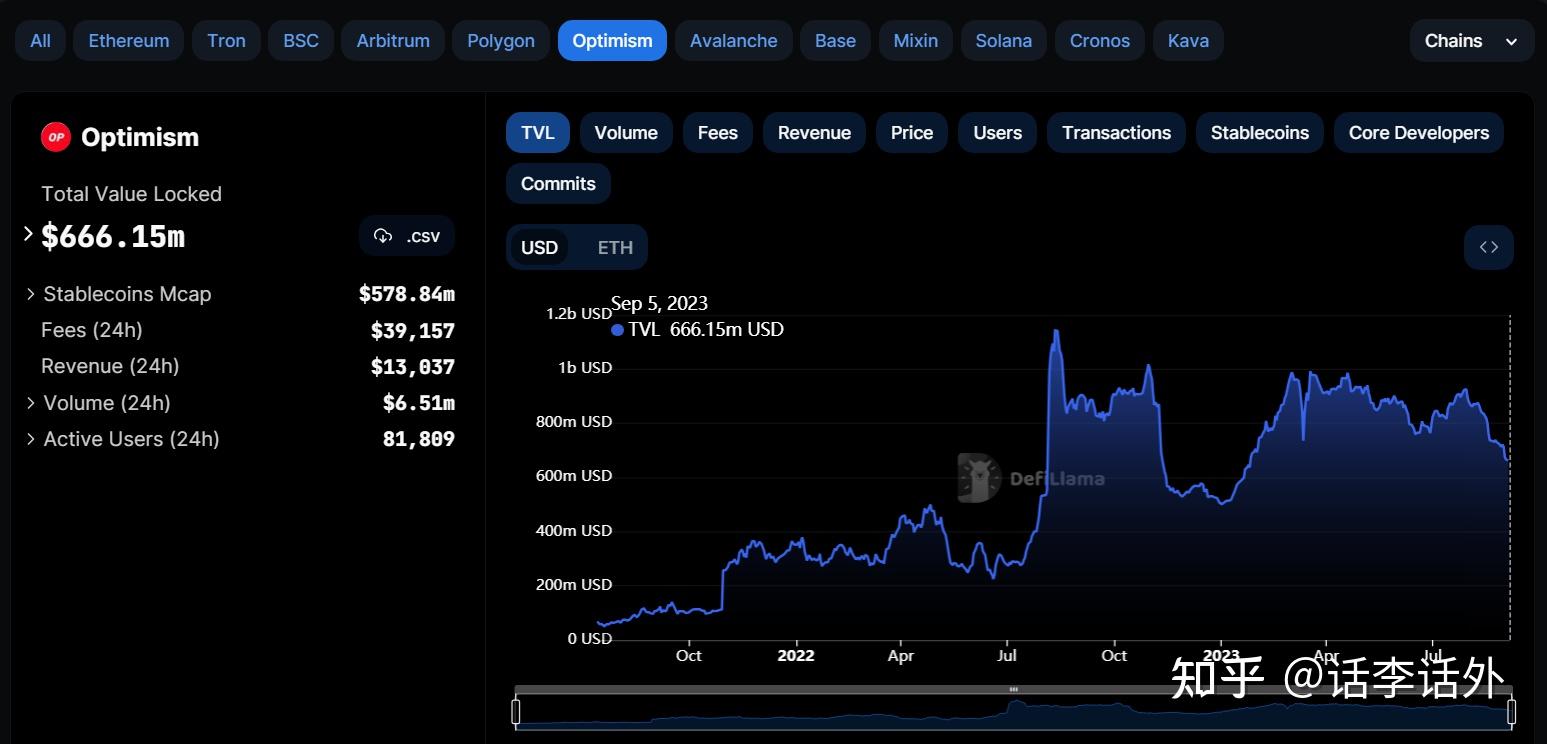Screen dimensions: 1547x744
Task: Select the Optimism chain tab
Action: (x=612, y=41)
